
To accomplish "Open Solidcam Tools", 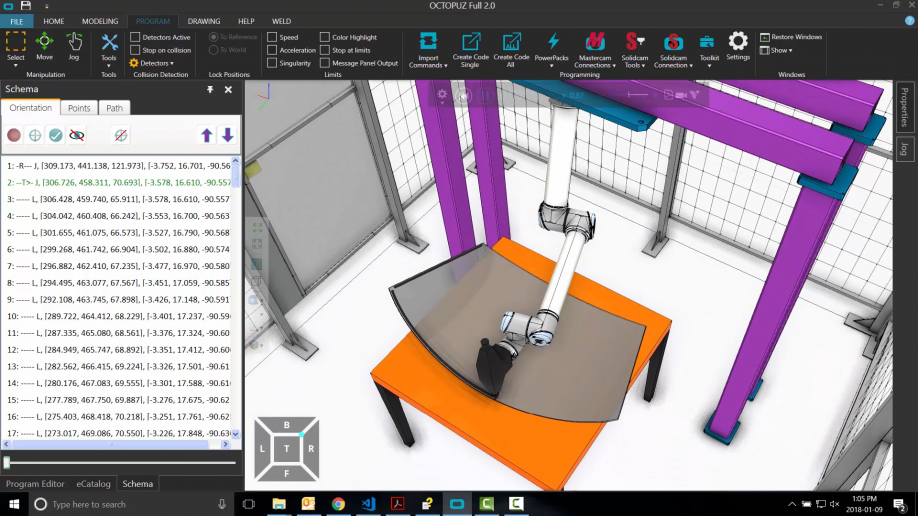I will tap(634, 50).
